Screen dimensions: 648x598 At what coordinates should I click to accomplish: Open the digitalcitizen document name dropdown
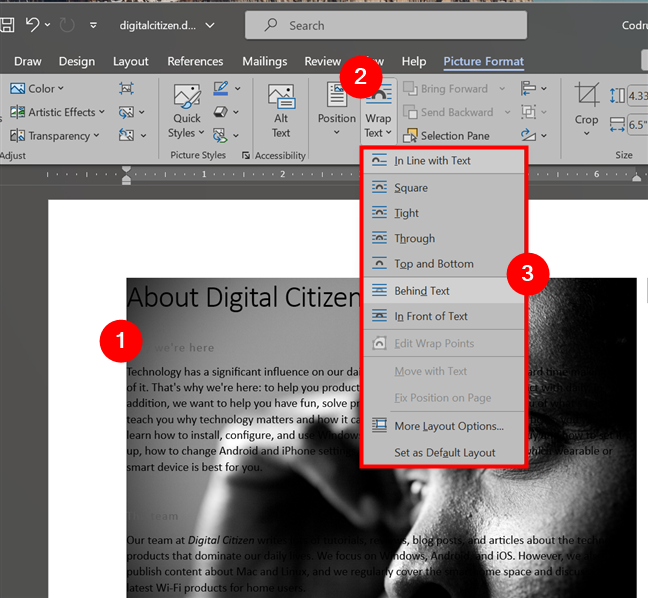coord(210,26)
